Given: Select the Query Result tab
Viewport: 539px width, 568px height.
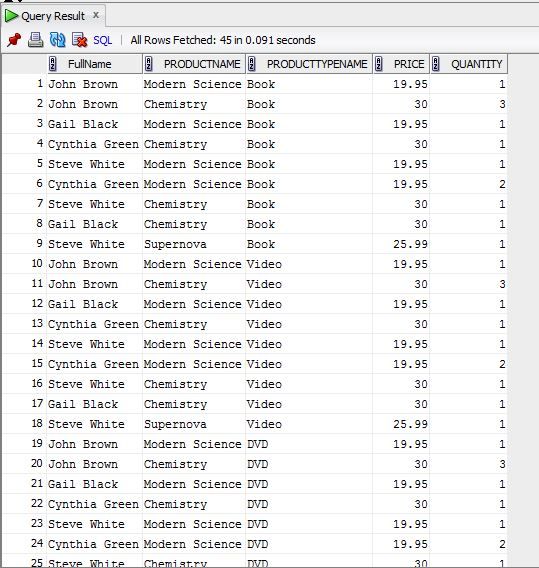Looking at the screenshot, I should point(53,16).
